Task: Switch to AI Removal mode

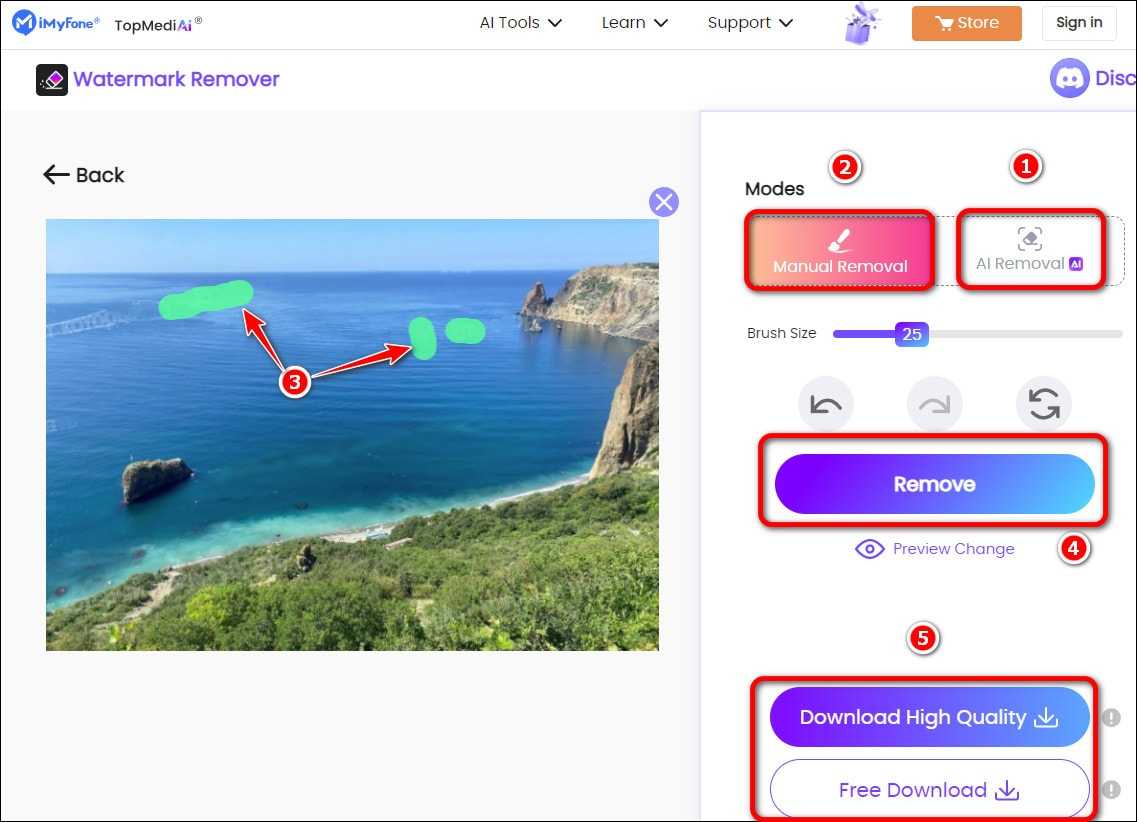Action: [1030, 250]
